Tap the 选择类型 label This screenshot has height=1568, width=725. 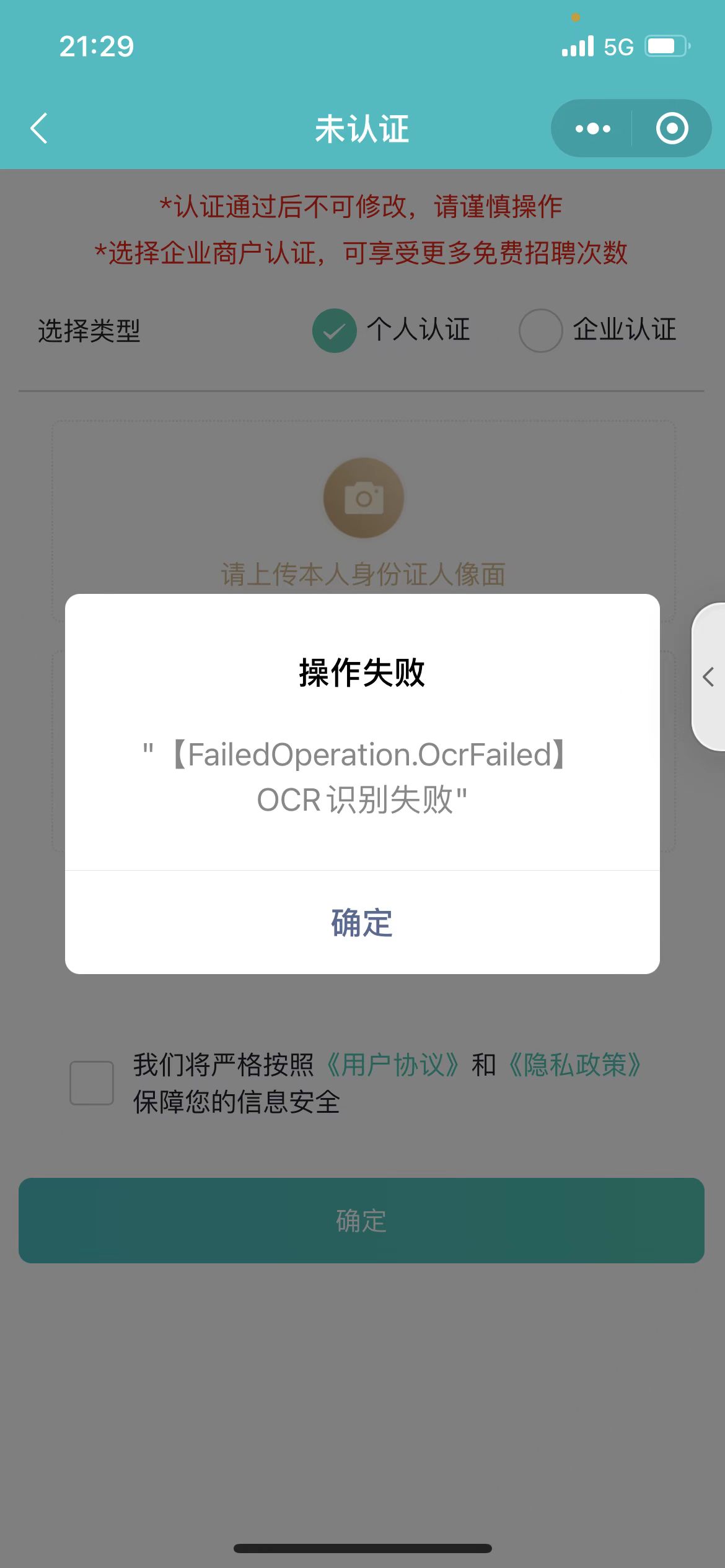89,331
